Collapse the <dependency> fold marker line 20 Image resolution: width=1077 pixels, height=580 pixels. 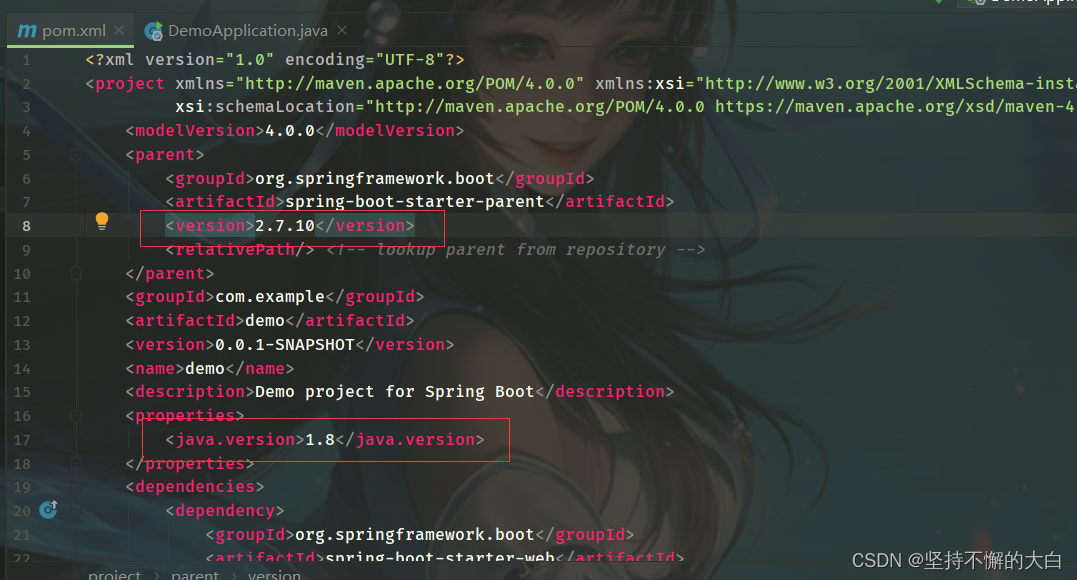pos(76,511)
